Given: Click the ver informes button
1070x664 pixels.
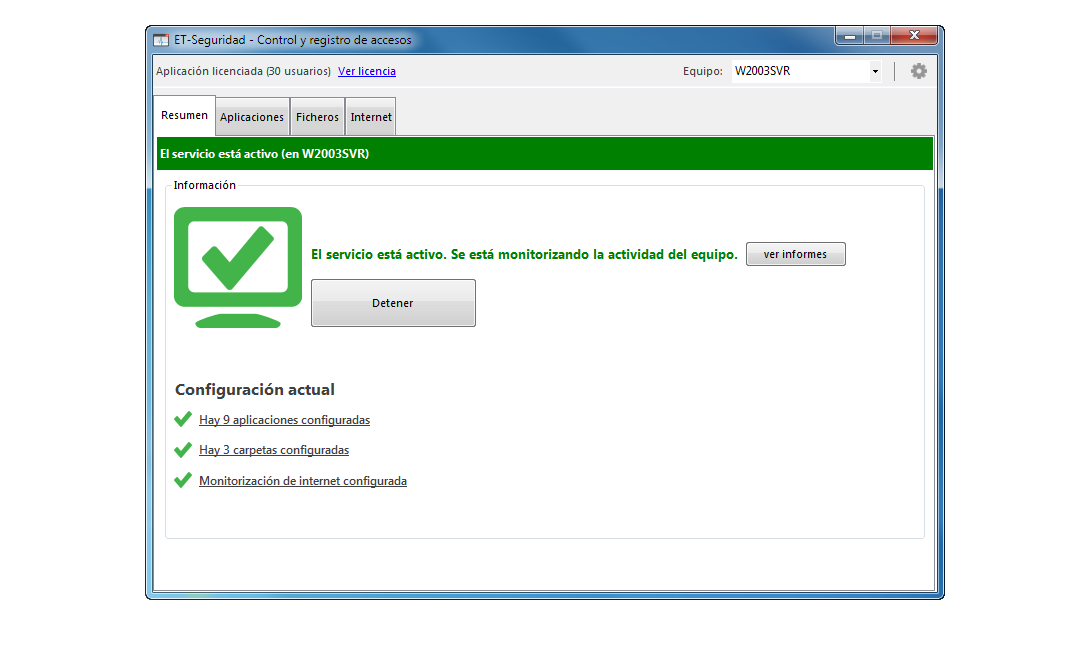Looking at the screenshot, I should pos(796,254).
